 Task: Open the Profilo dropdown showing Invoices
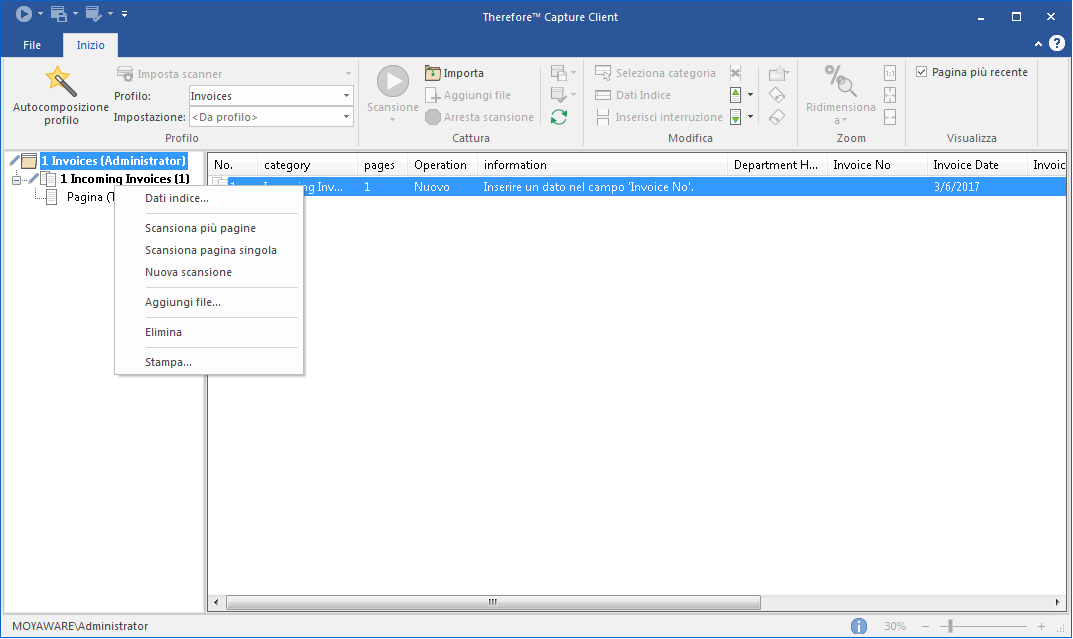(345, 95)
